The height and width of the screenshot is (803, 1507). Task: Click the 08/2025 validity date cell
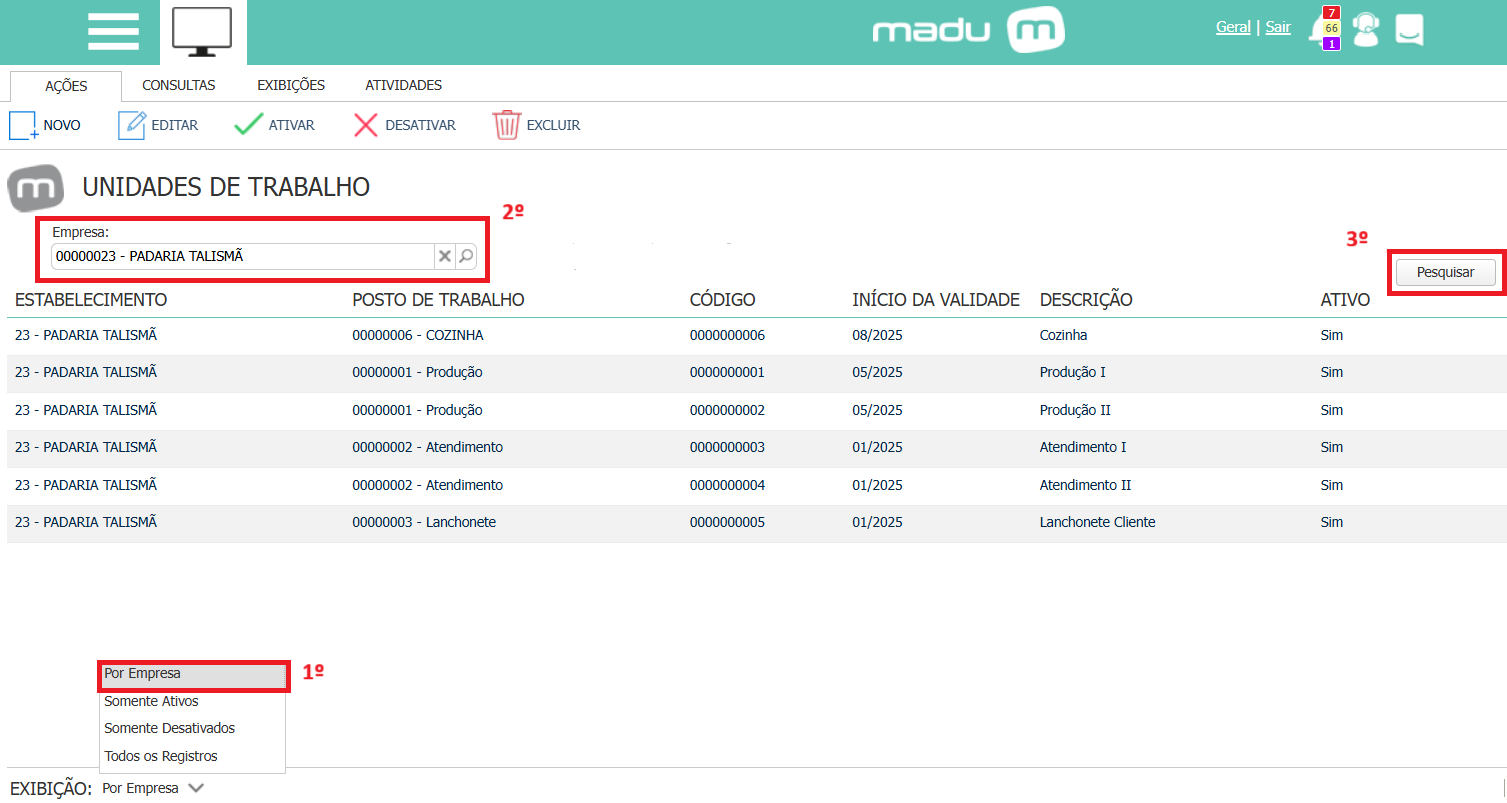(x=877, y=336)
